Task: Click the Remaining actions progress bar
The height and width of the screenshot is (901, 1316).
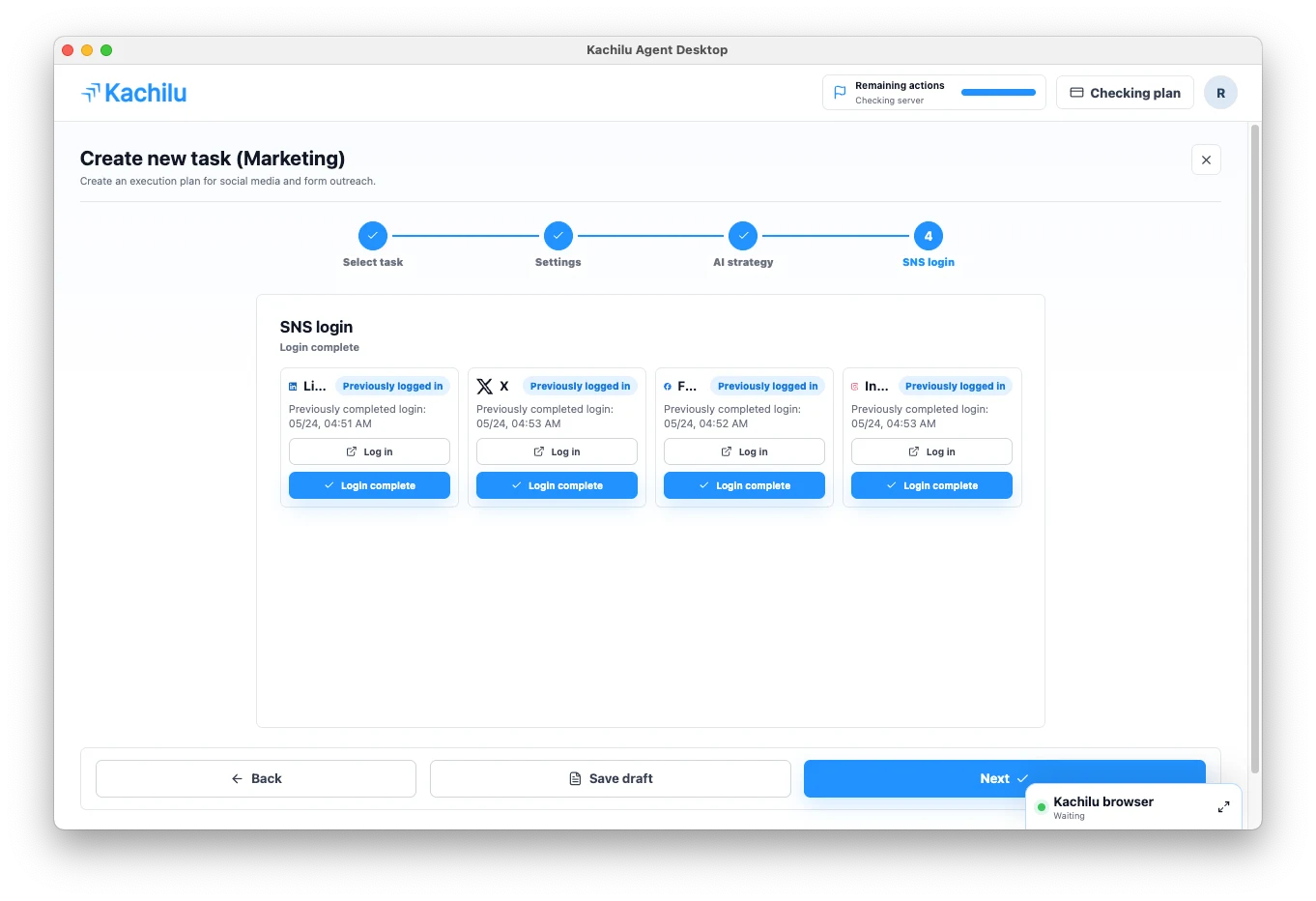Action: click(998, 92)
